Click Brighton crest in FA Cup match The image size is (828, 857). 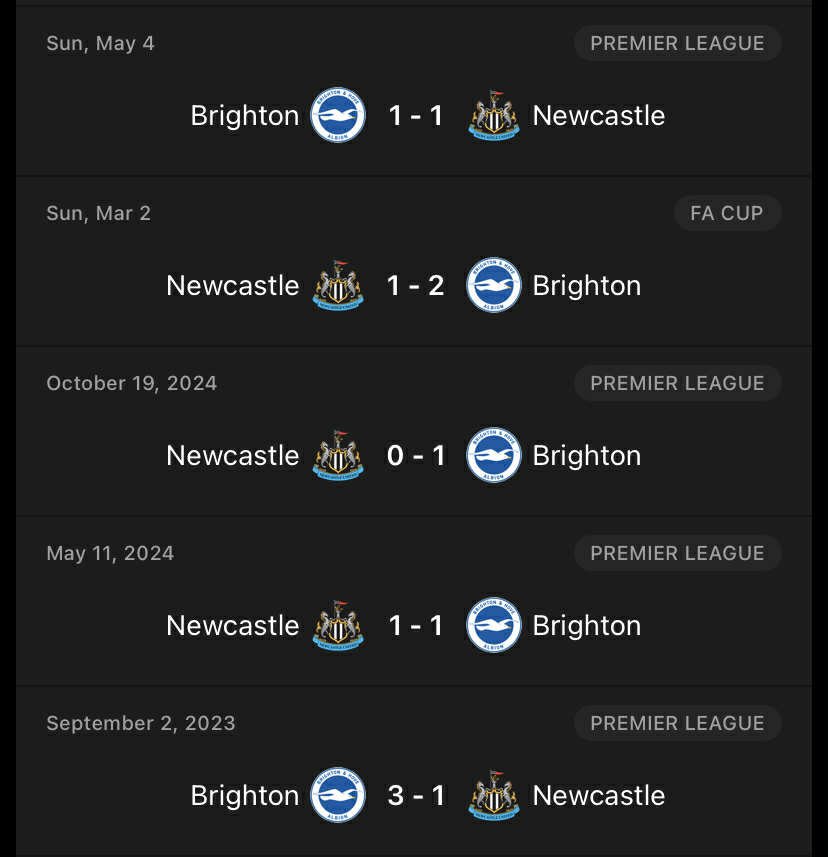tap(494, 285)
